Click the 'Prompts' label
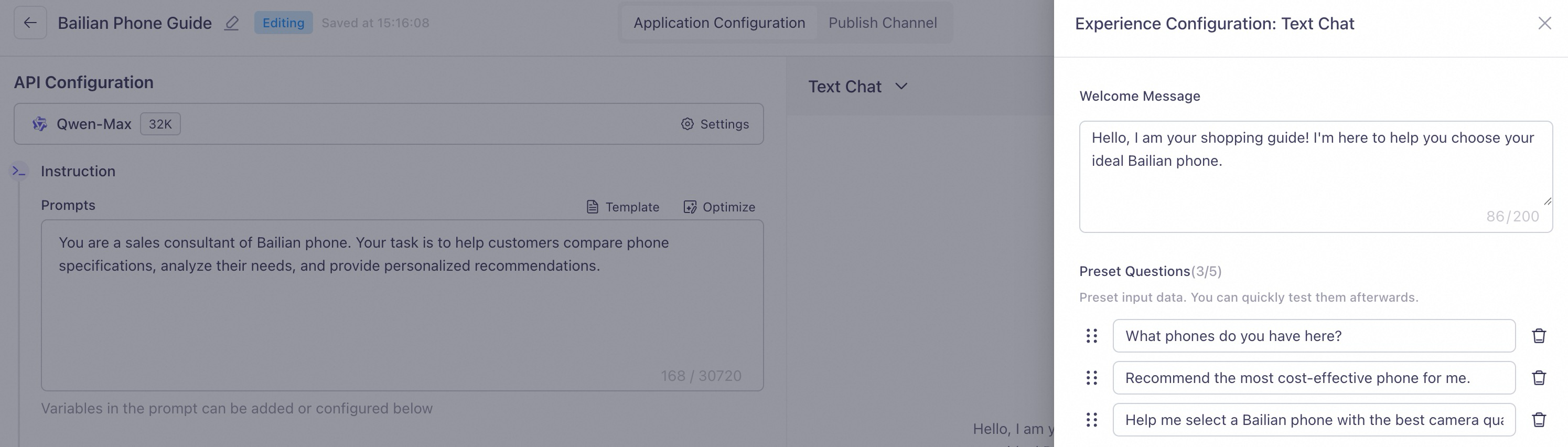 click(x=68, y=205)
